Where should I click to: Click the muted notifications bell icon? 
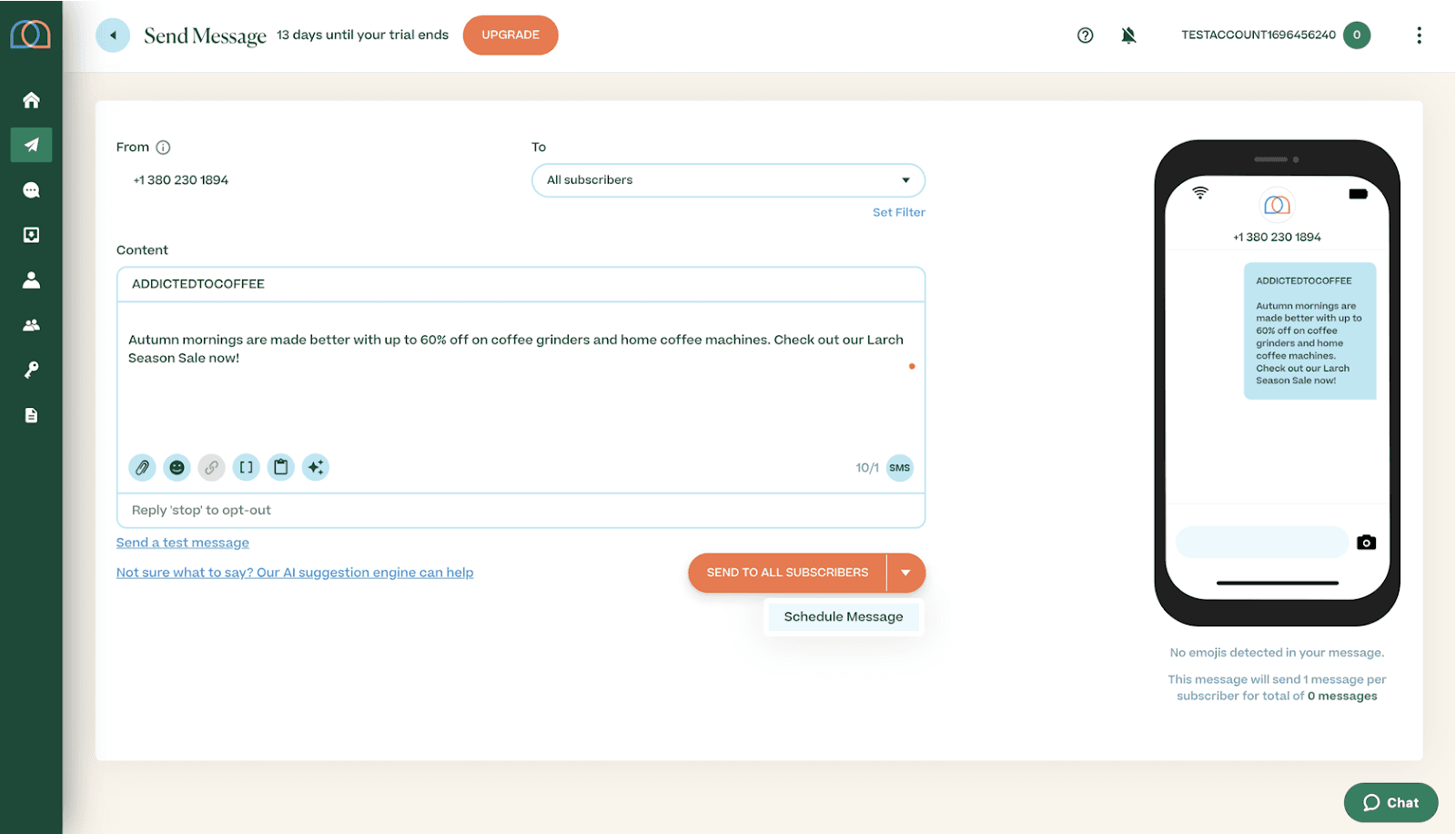(x=1128, y=36)
